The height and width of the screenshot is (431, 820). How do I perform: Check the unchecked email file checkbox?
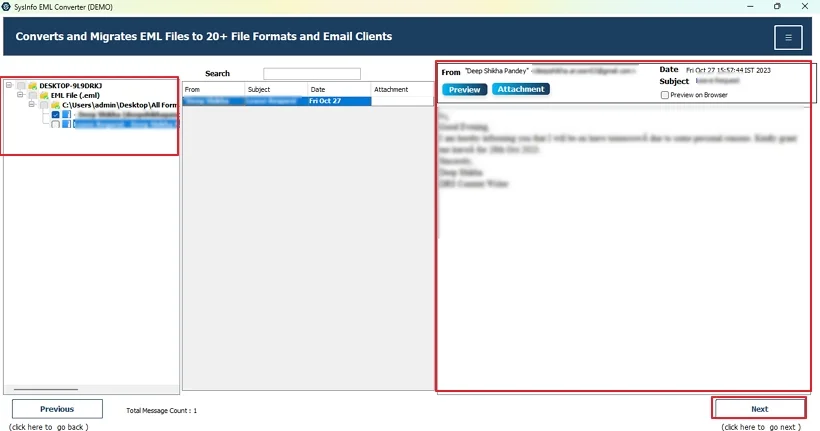pos(55,124)
